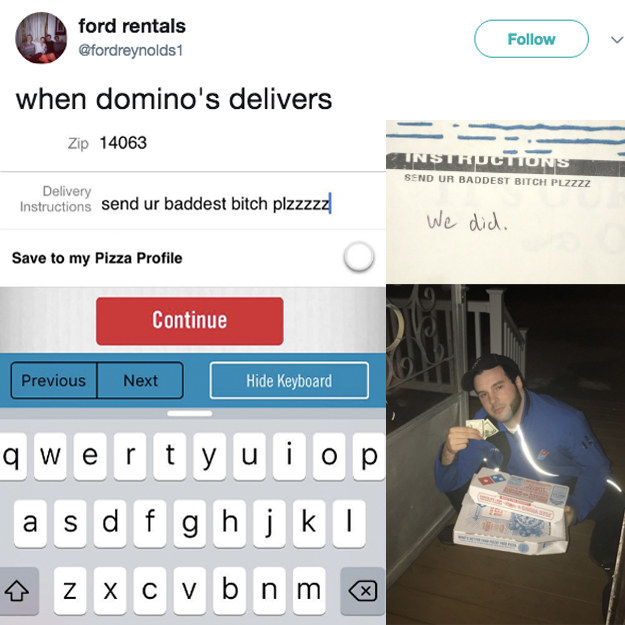
Task: Tap the z key
Action: pyautogui.click(x=70, y=591)
